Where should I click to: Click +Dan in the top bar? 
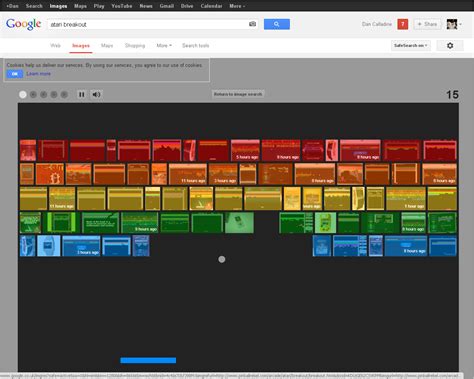[12, 6]
